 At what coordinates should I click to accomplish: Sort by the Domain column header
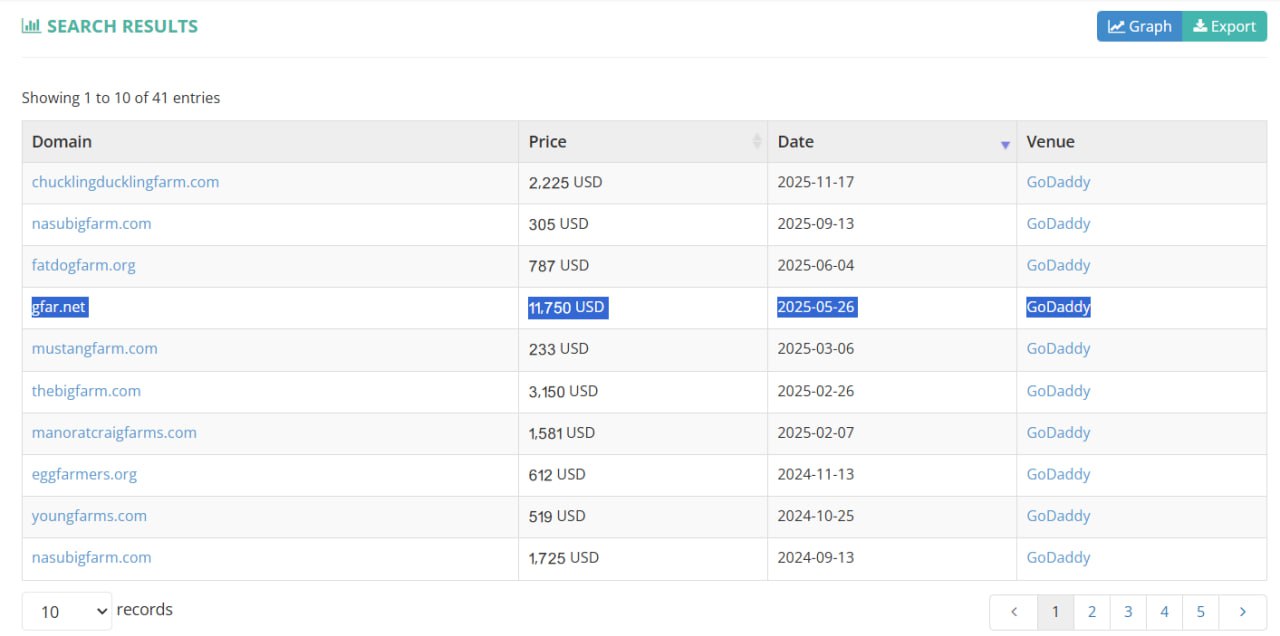62,142
